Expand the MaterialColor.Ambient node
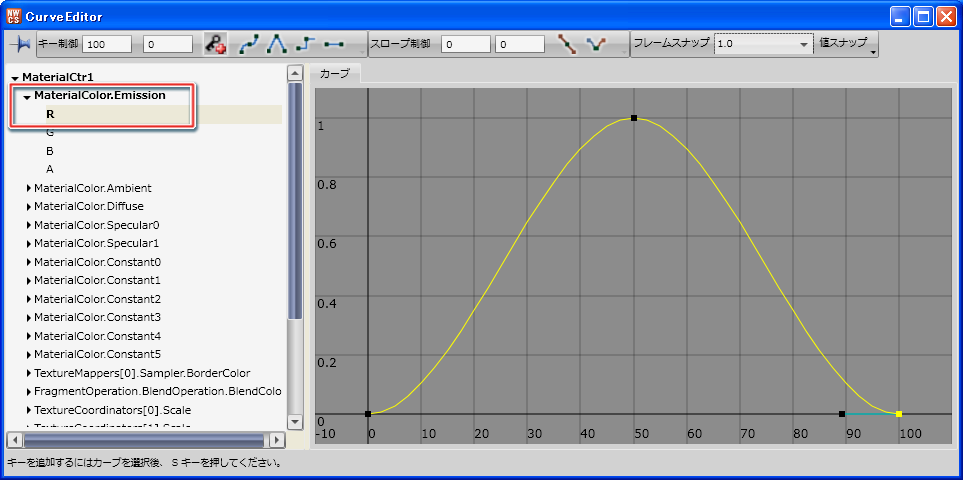Screen dimensions: 963x480 [27, 188]
